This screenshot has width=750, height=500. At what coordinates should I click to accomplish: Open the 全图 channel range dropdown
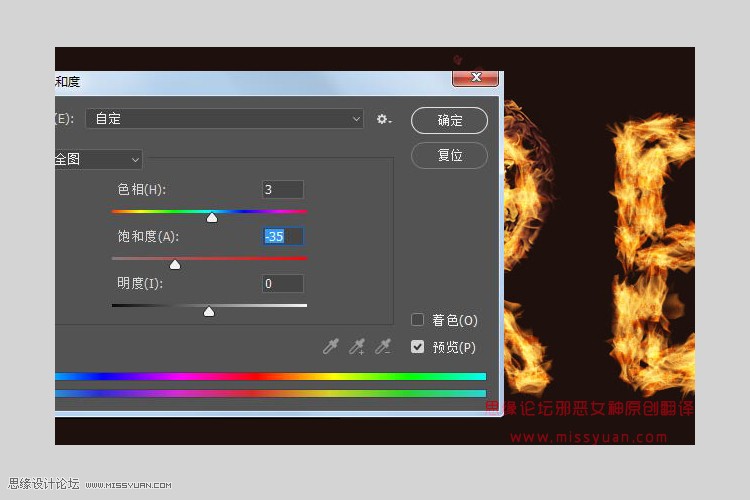98,159
